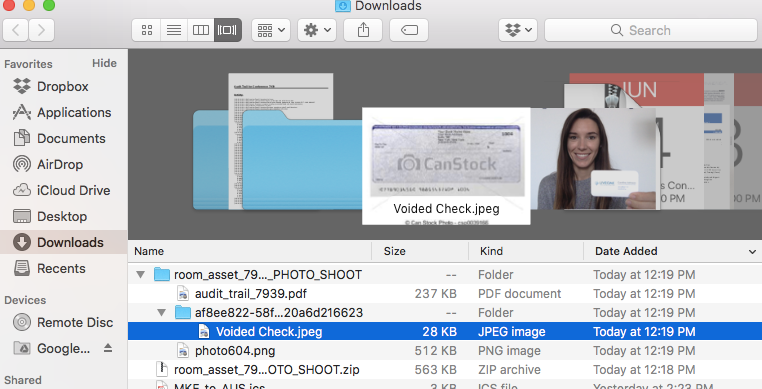This screenshot has height=389, width=762.
Task: Select the room_asset PHOTO_SHOOT folder row
Action: pyautogui.click(x=445, y=275)
